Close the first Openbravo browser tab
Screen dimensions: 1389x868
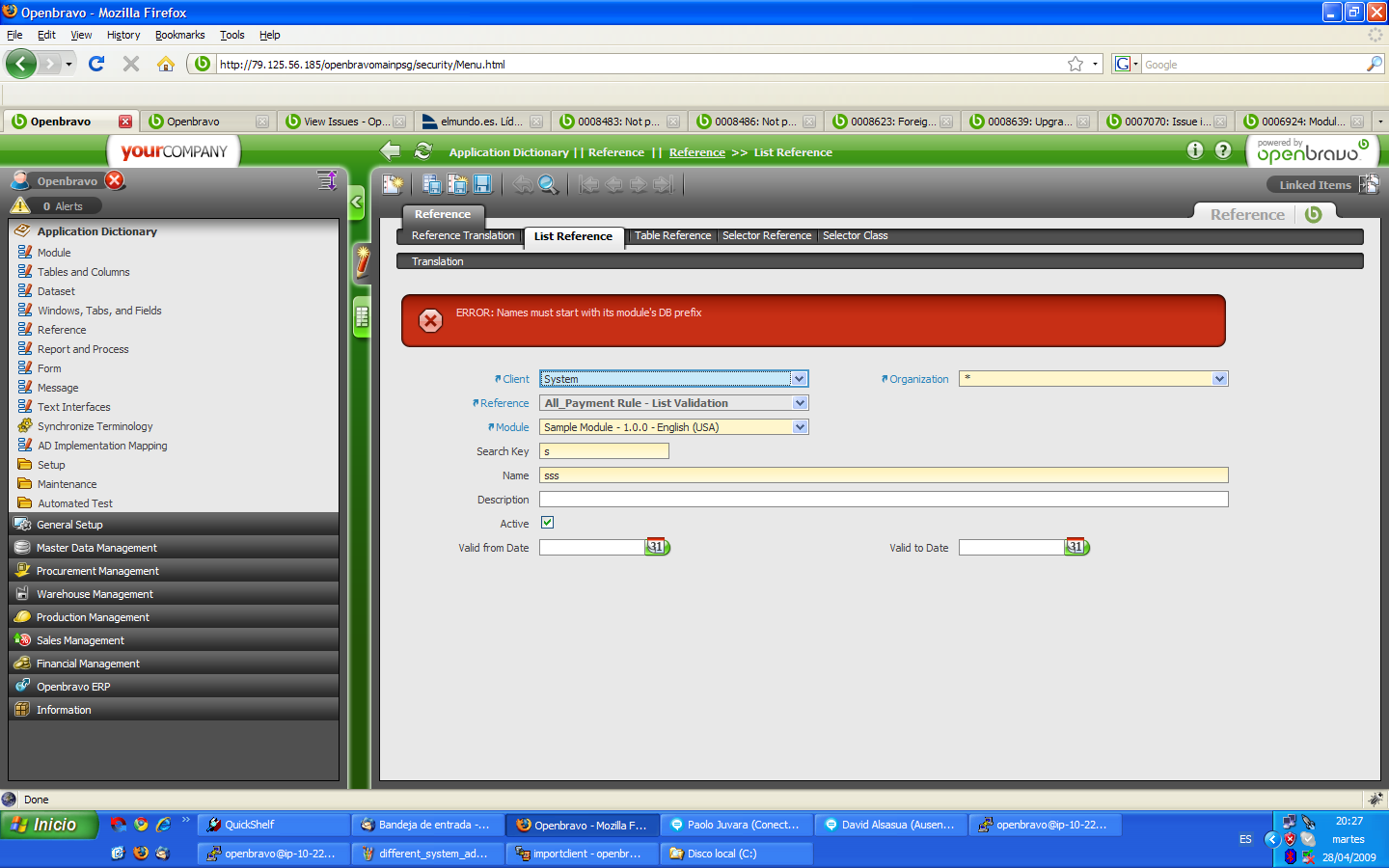125,122
